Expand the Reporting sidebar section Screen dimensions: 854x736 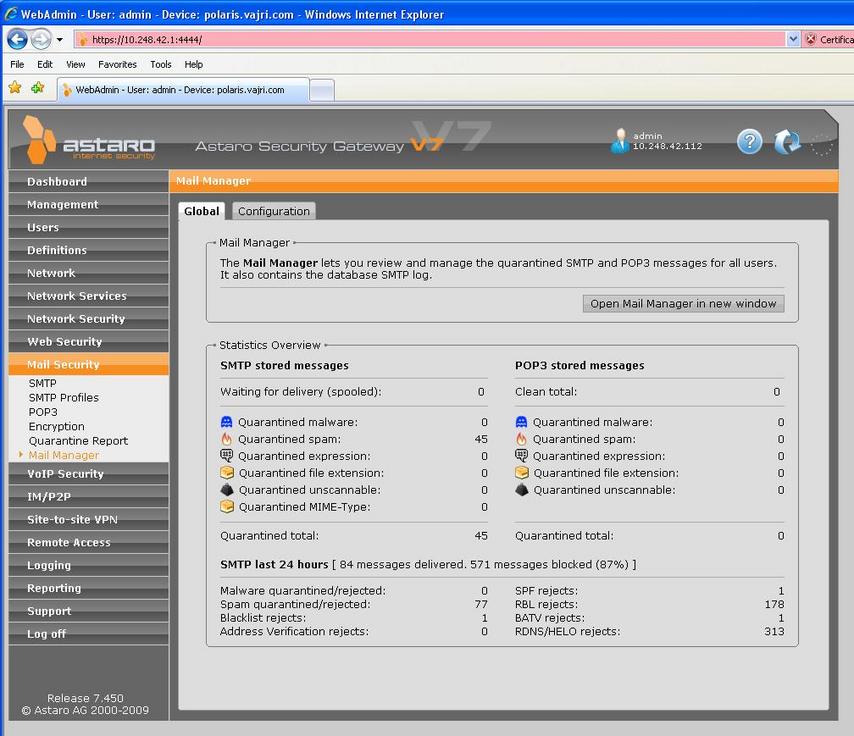pyautogui.click(x=88, y=588)
